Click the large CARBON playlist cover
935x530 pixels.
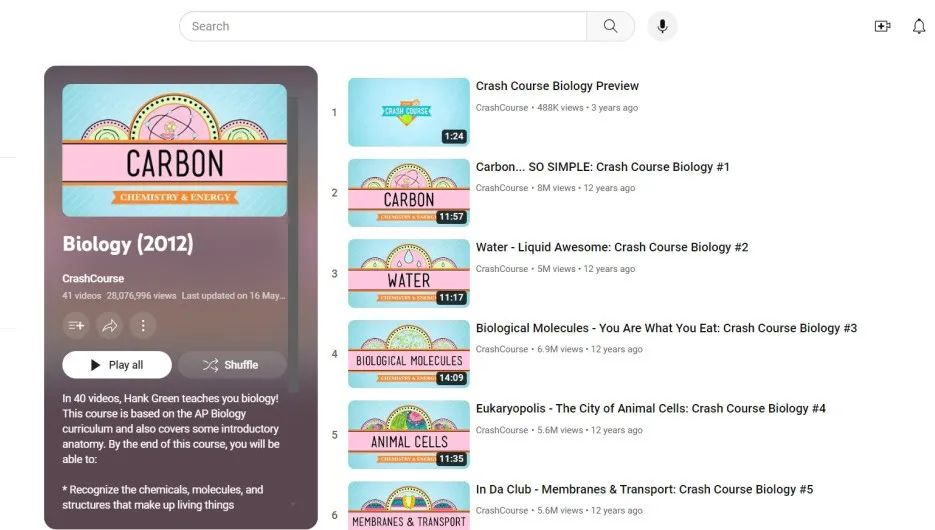click(x=174, y=150)
